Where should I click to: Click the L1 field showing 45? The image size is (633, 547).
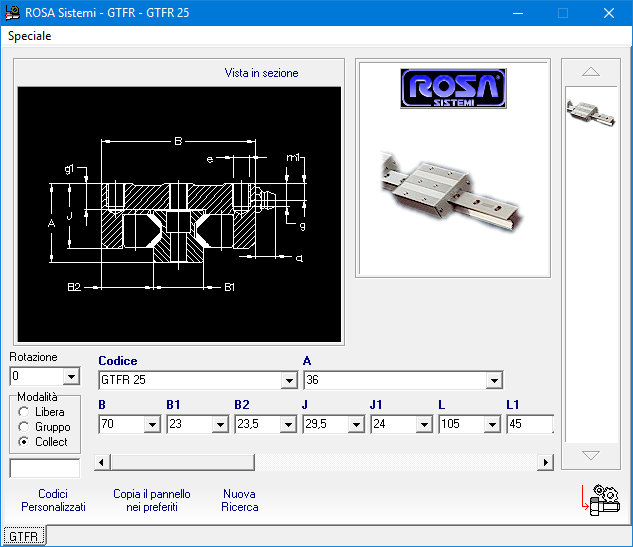(530, 424)
